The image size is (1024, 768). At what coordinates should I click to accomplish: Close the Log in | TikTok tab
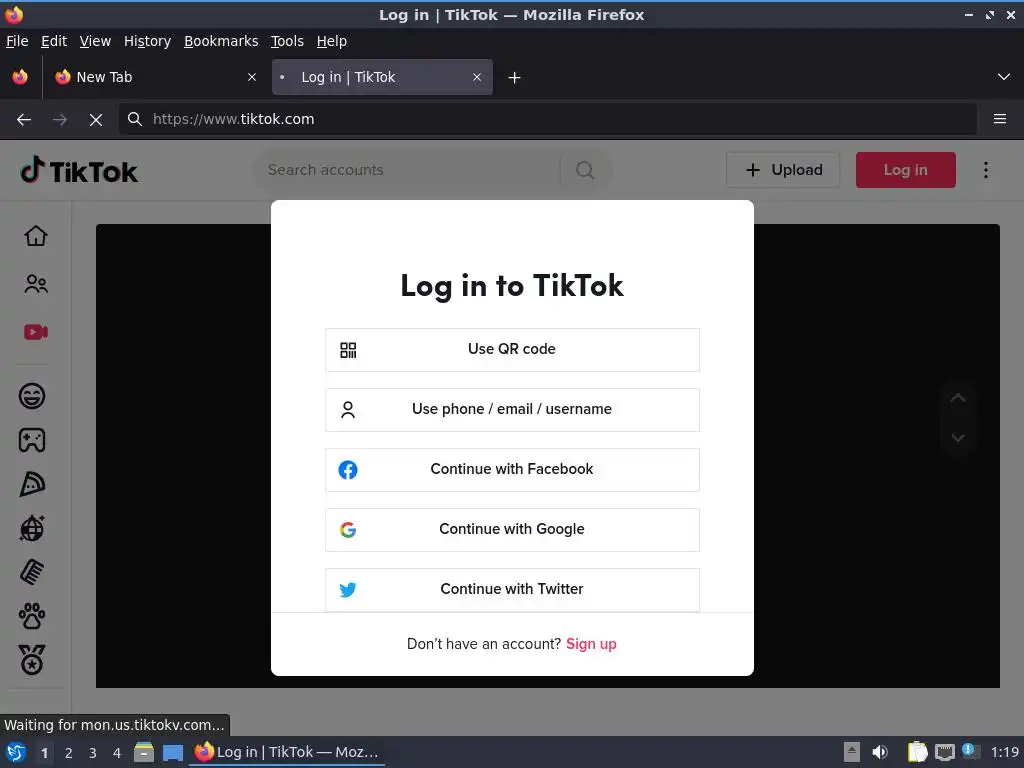477,77
